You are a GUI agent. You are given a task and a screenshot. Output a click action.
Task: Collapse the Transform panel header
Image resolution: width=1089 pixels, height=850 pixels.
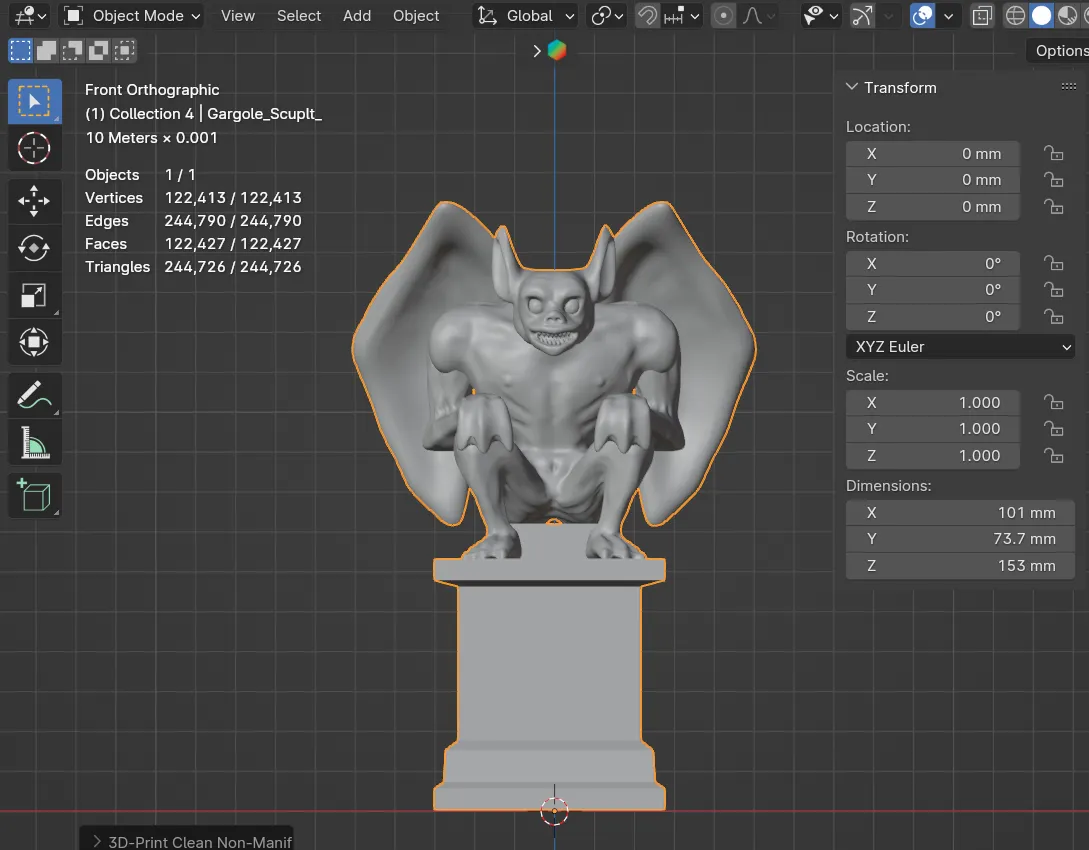click(891, 88)
